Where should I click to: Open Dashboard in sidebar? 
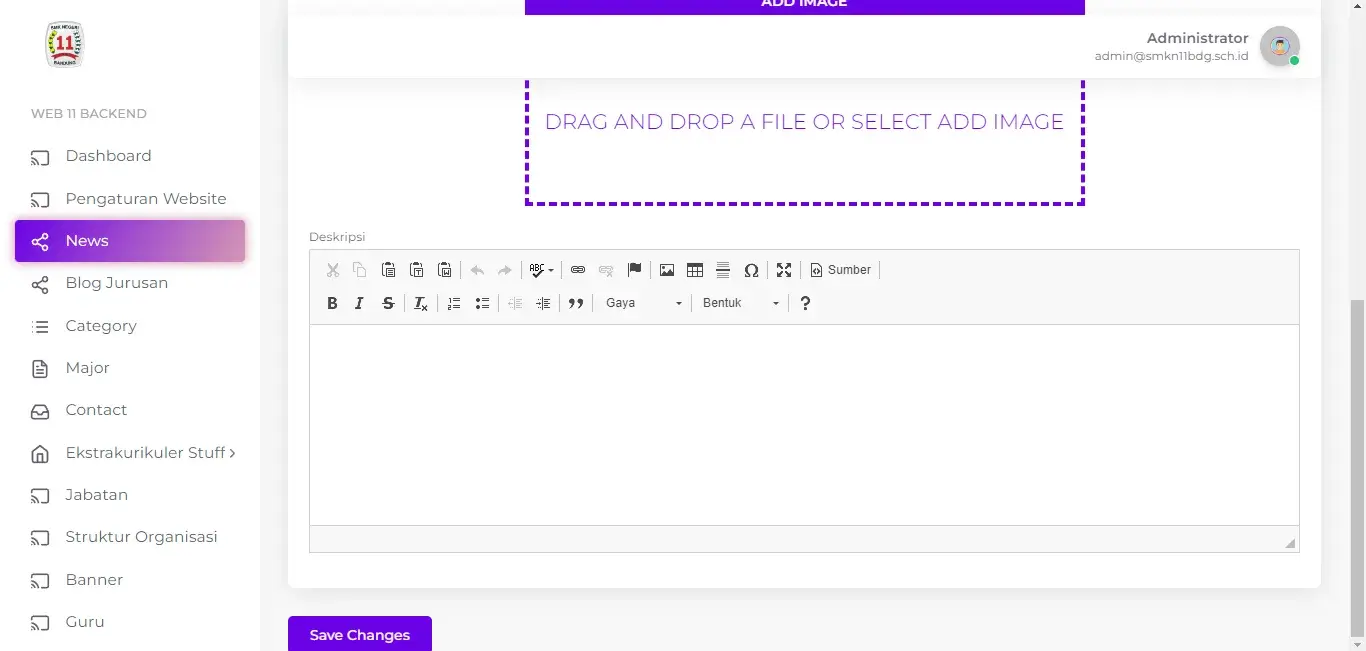point(130,156)
